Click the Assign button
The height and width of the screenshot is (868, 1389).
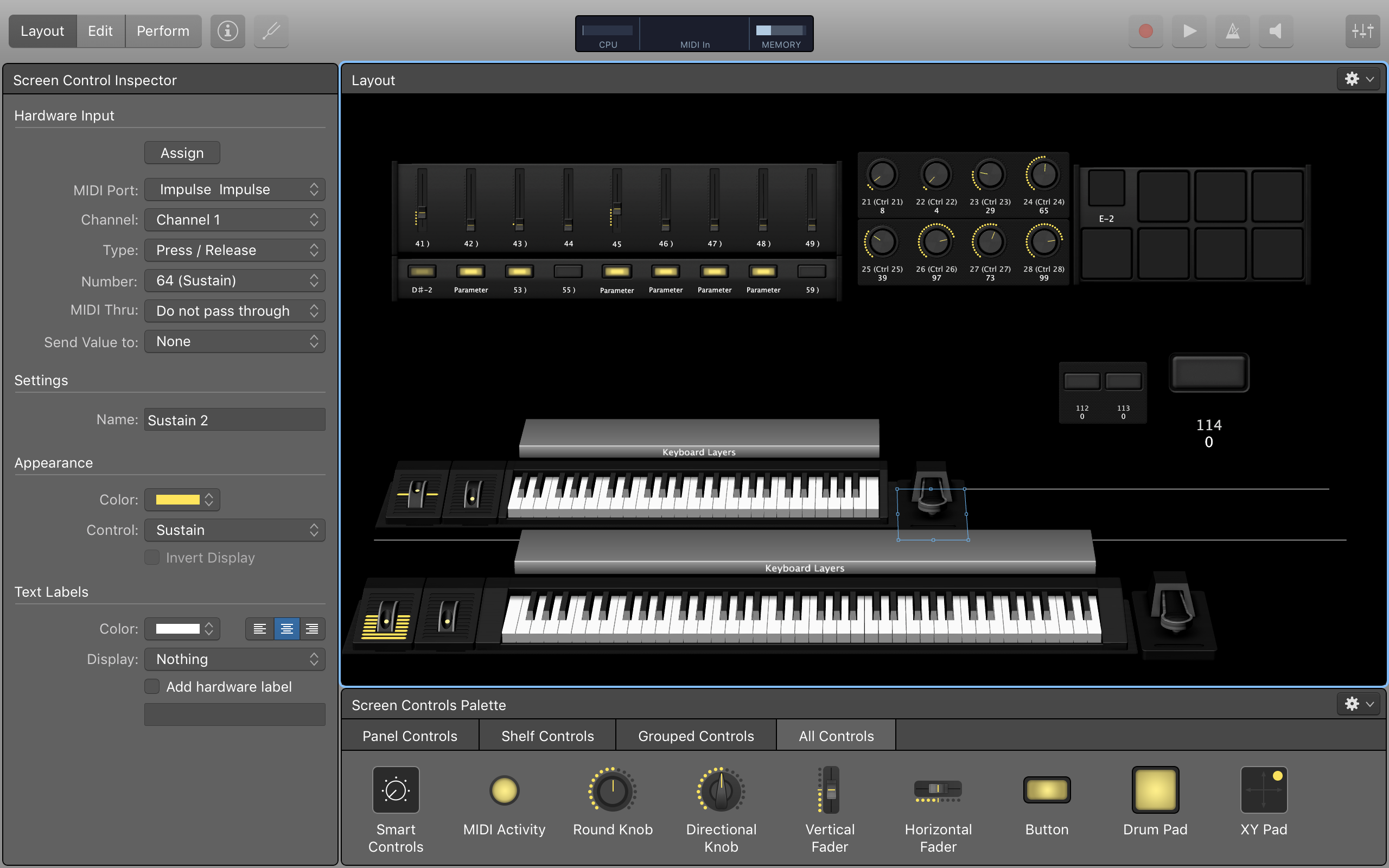click(x=182, y=152)
